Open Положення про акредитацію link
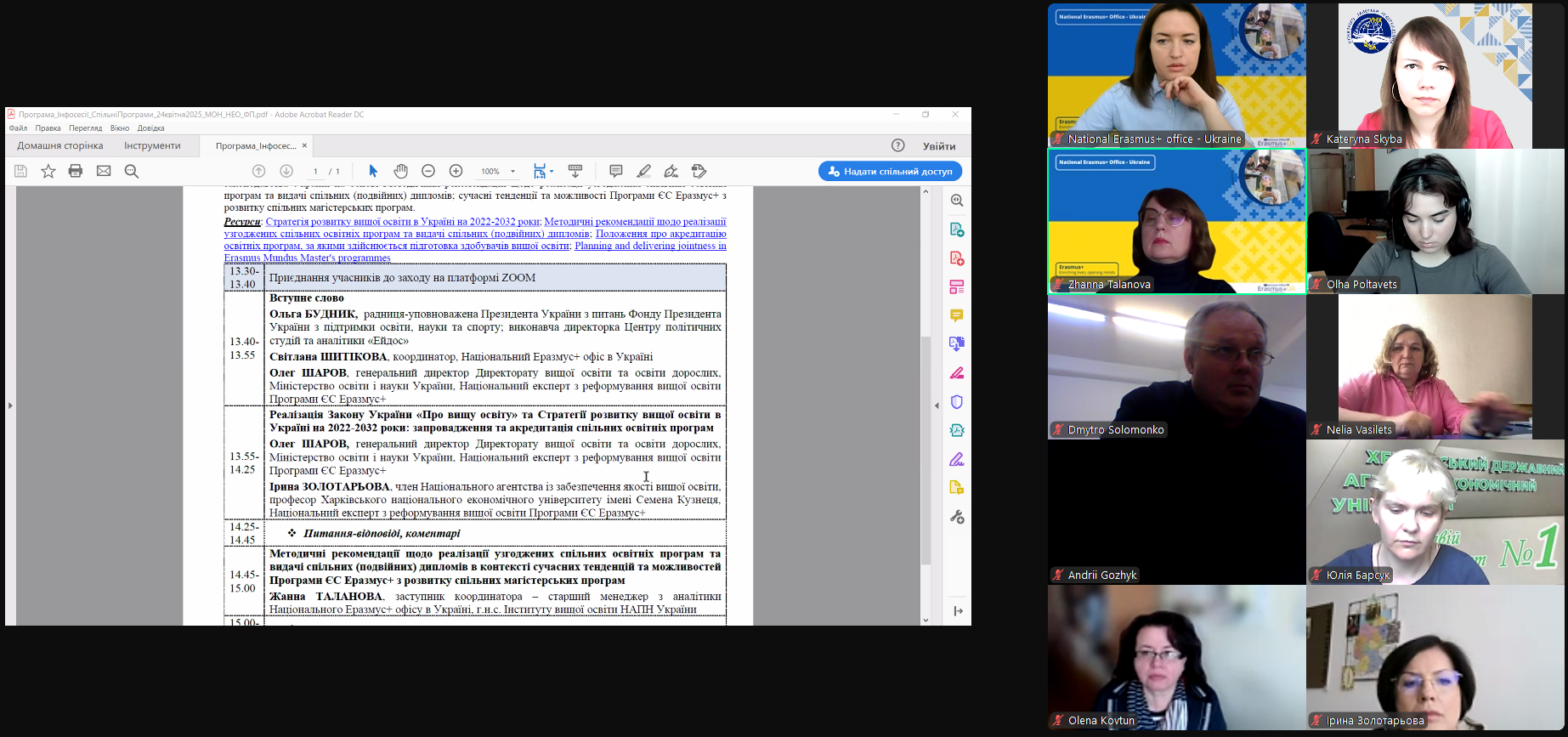 point(661,234)
